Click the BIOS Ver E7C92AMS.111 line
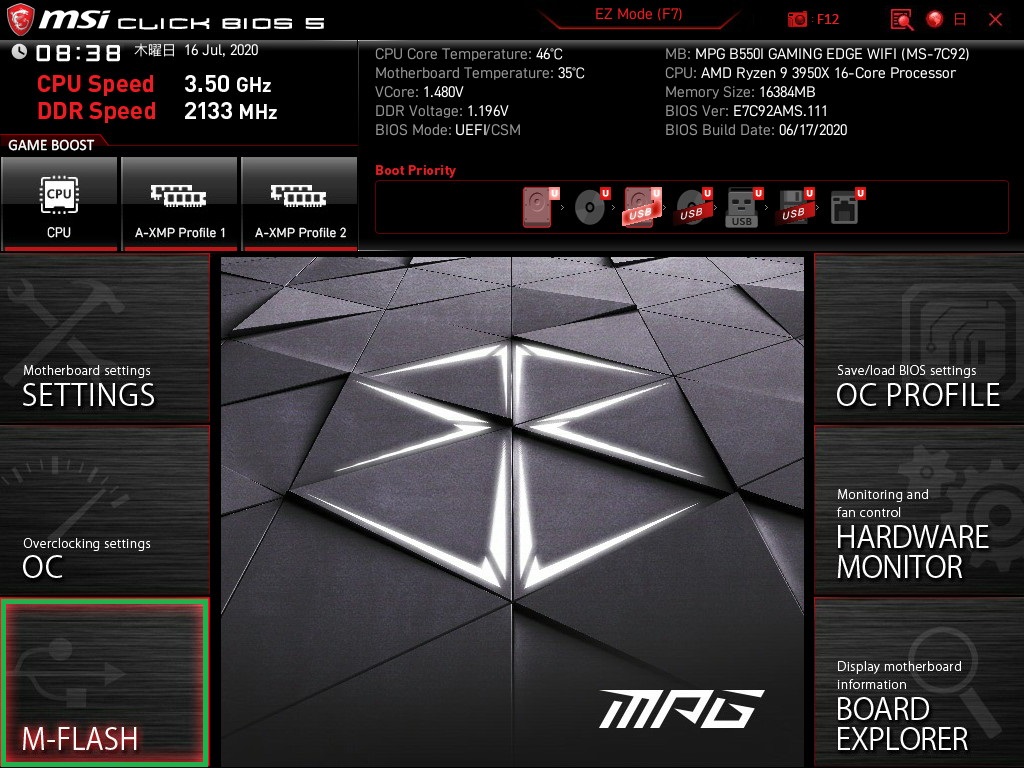The width and height of the screenshot is (1024, 768). tap(746, 111)
